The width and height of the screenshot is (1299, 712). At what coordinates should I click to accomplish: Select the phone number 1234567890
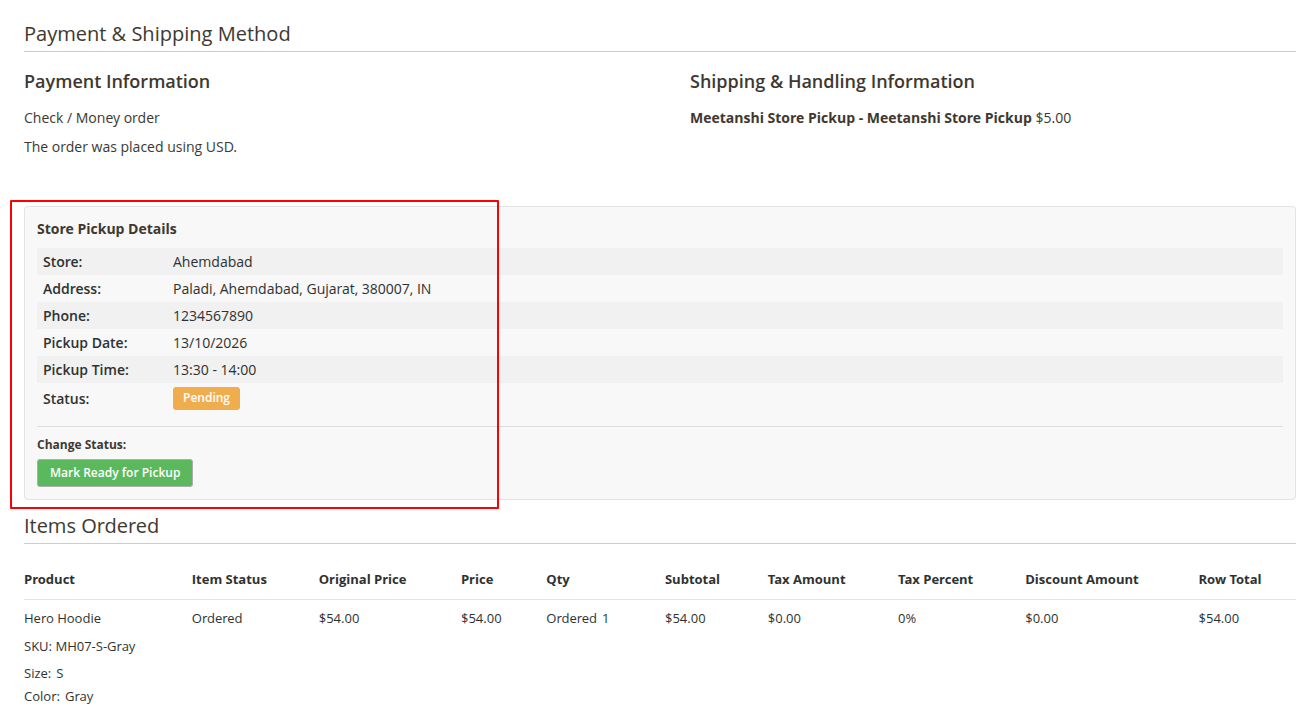[x=213, y=316]
